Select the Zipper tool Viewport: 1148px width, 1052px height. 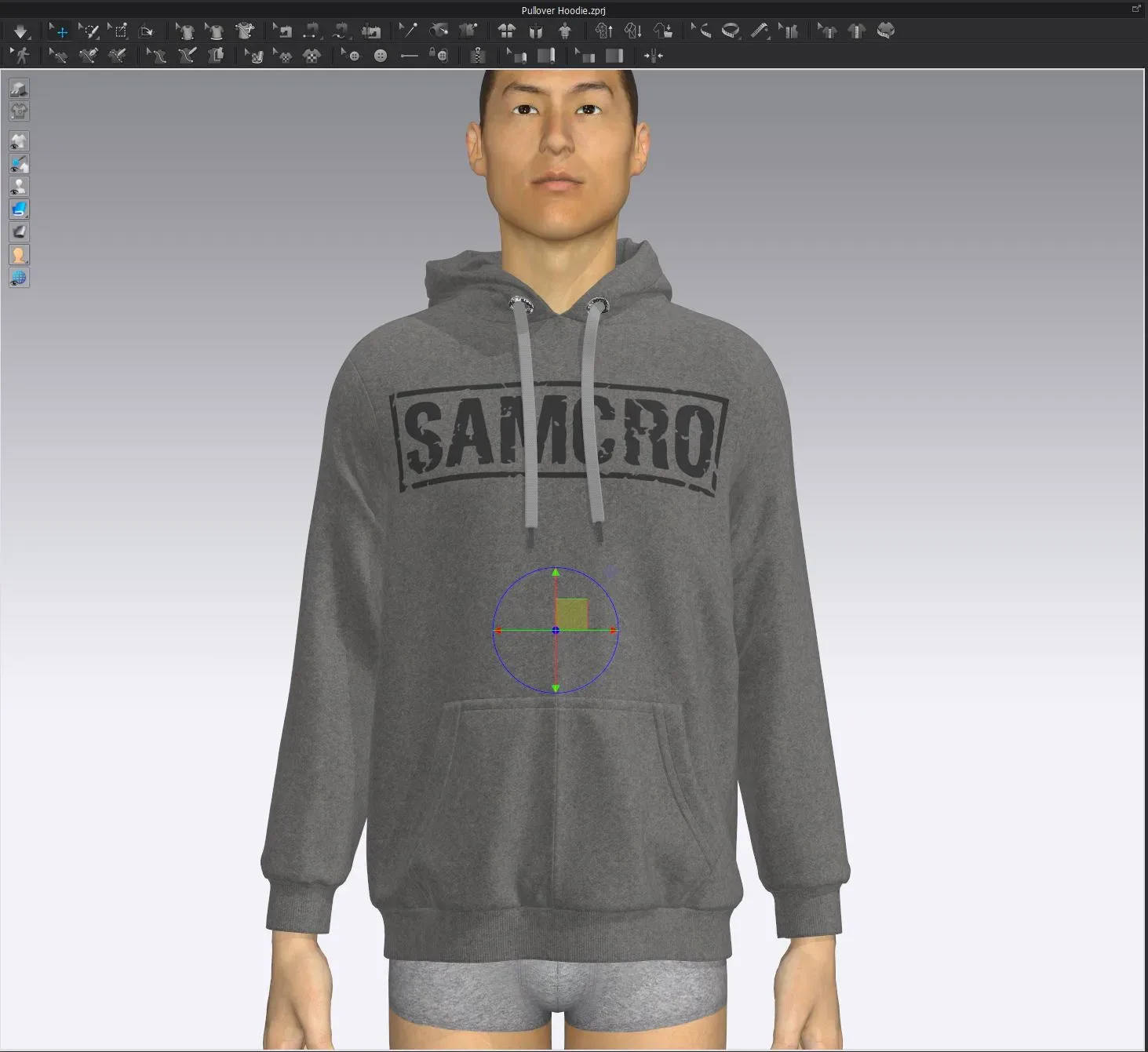pos(478,56)
